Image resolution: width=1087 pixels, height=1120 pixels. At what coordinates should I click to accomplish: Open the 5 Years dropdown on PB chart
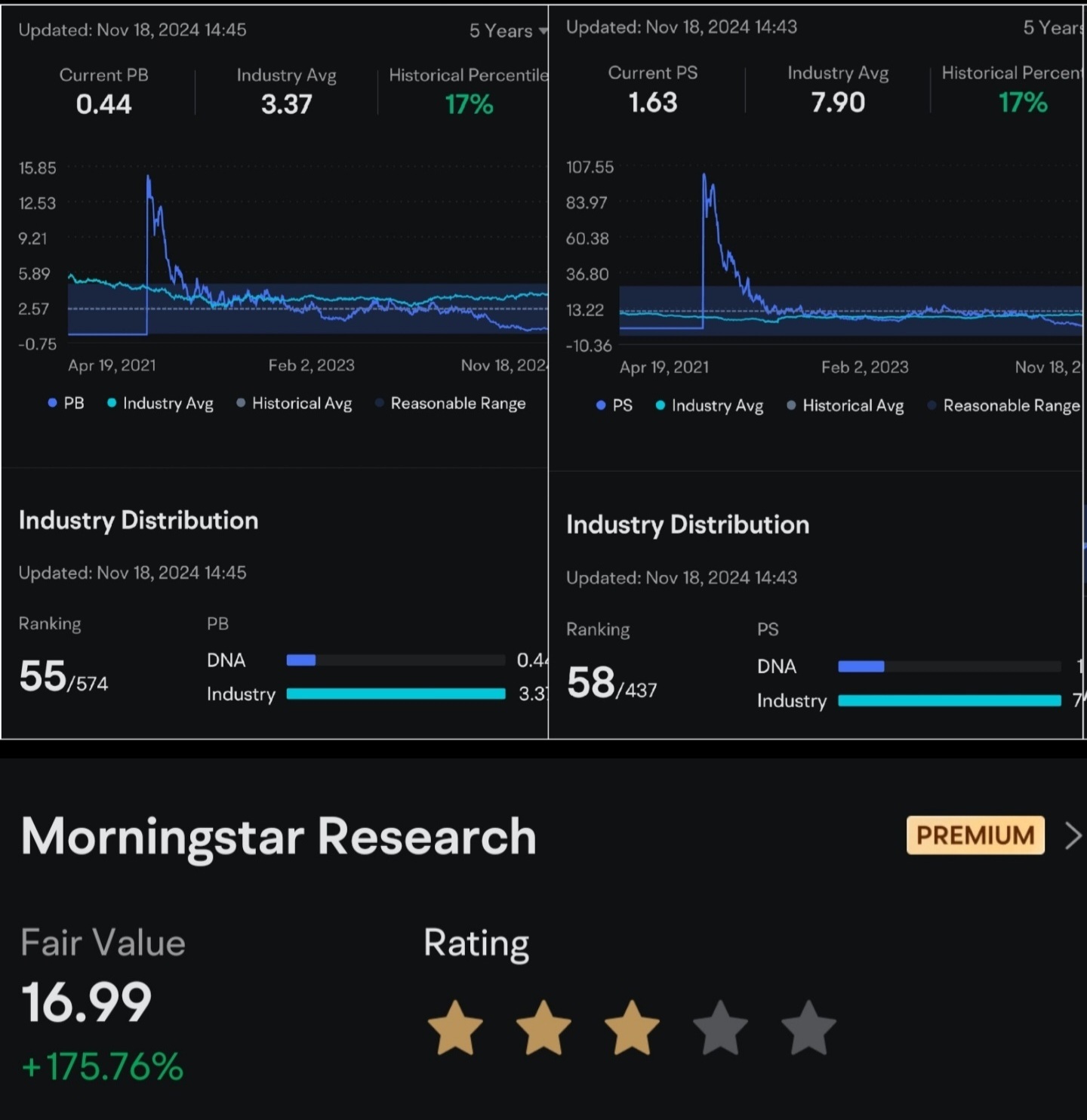508,31
